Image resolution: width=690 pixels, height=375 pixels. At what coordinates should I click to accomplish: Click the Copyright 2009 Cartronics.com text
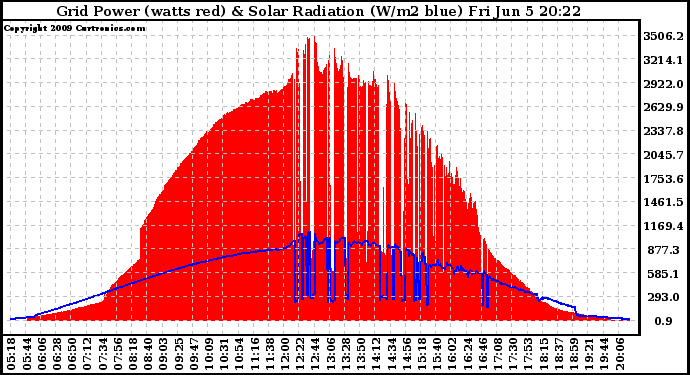[x=74, y=28]
